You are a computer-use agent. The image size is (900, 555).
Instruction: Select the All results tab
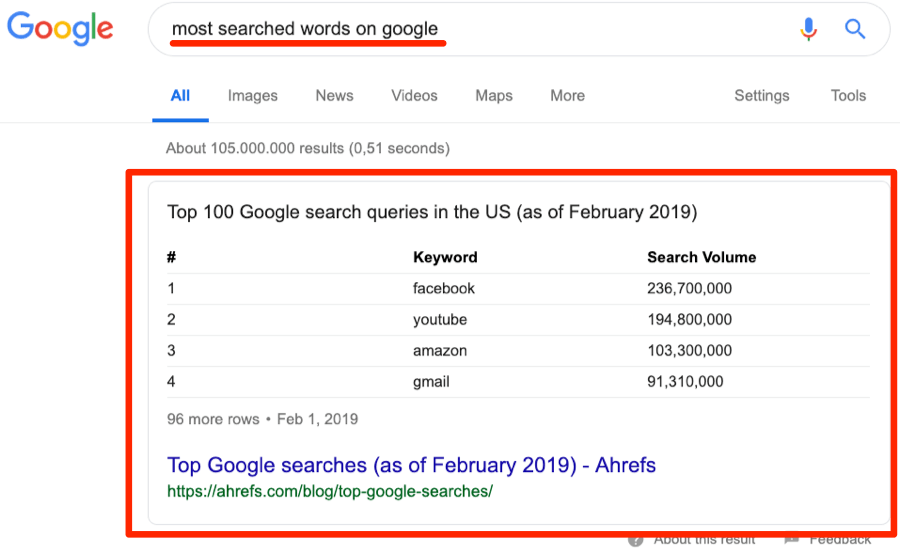pyautogui.click(x=180, y=96)
